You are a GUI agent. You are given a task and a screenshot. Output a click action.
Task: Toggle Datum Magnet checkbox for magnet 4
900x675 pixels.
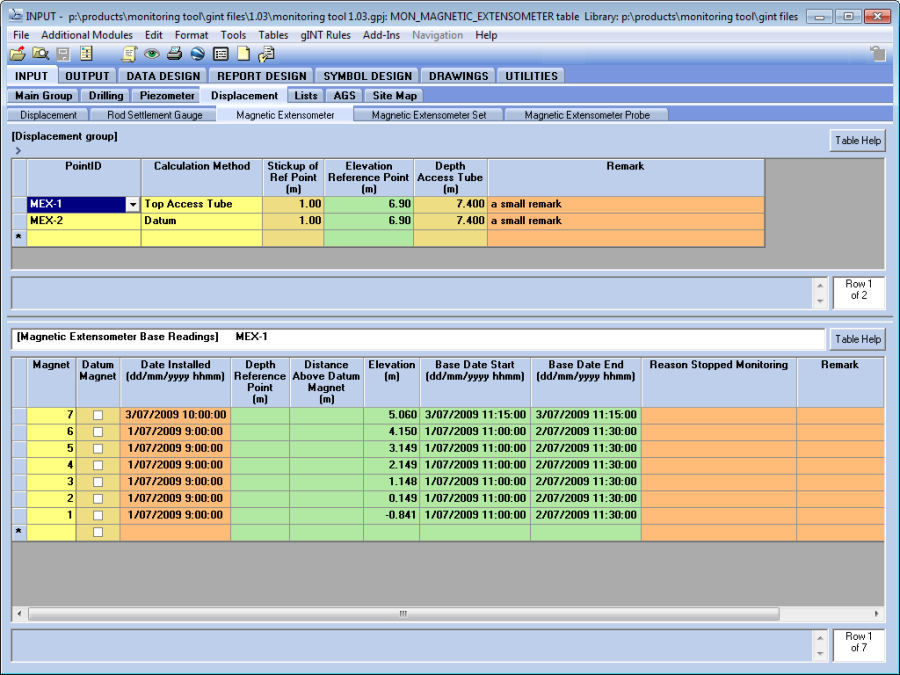[x=98, y=465]
